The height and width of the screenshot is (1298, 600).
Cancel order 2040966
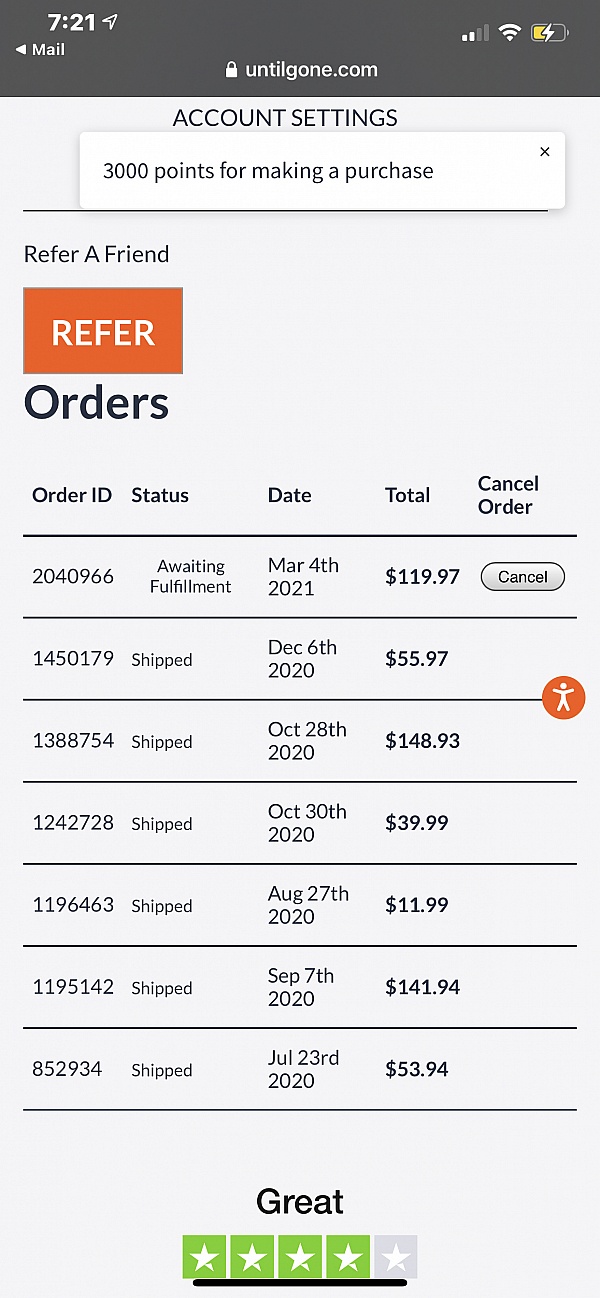pyautogui.click(x=522, y=577)
